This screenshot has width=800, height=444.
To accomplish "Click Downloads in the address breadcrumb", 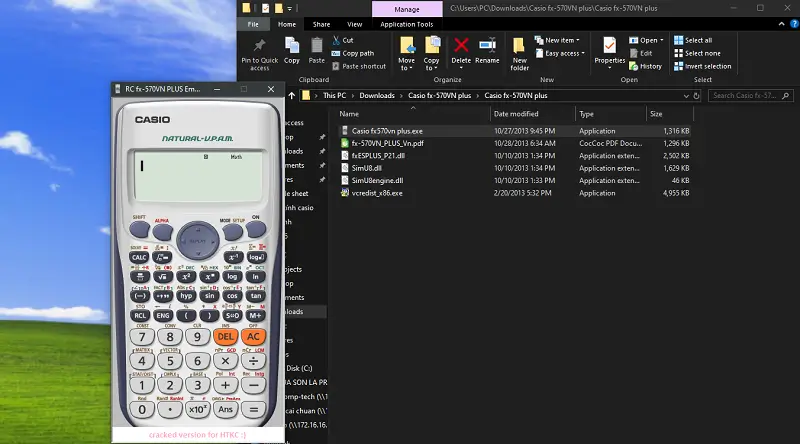I will click(x=377, y=95).
